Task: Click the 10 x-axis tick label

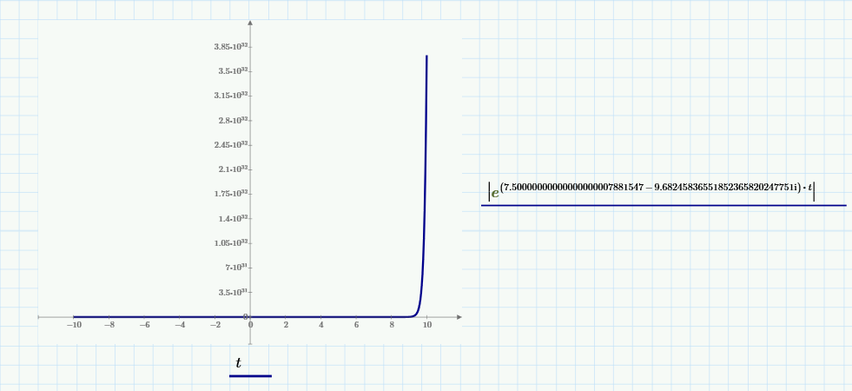Action: point(427,325)
